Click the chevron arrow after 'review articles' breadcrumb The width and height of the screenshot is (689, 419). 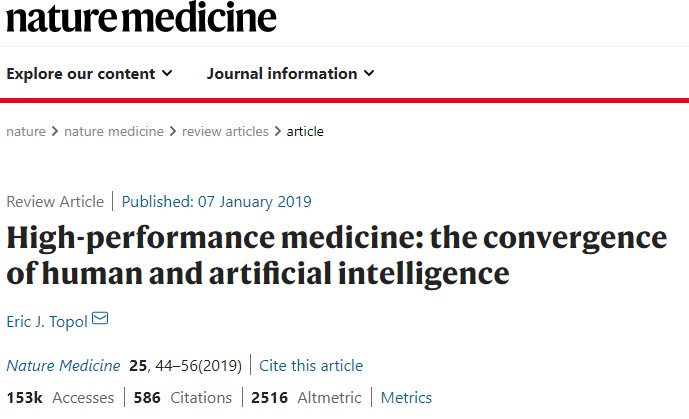coord(278,131)
